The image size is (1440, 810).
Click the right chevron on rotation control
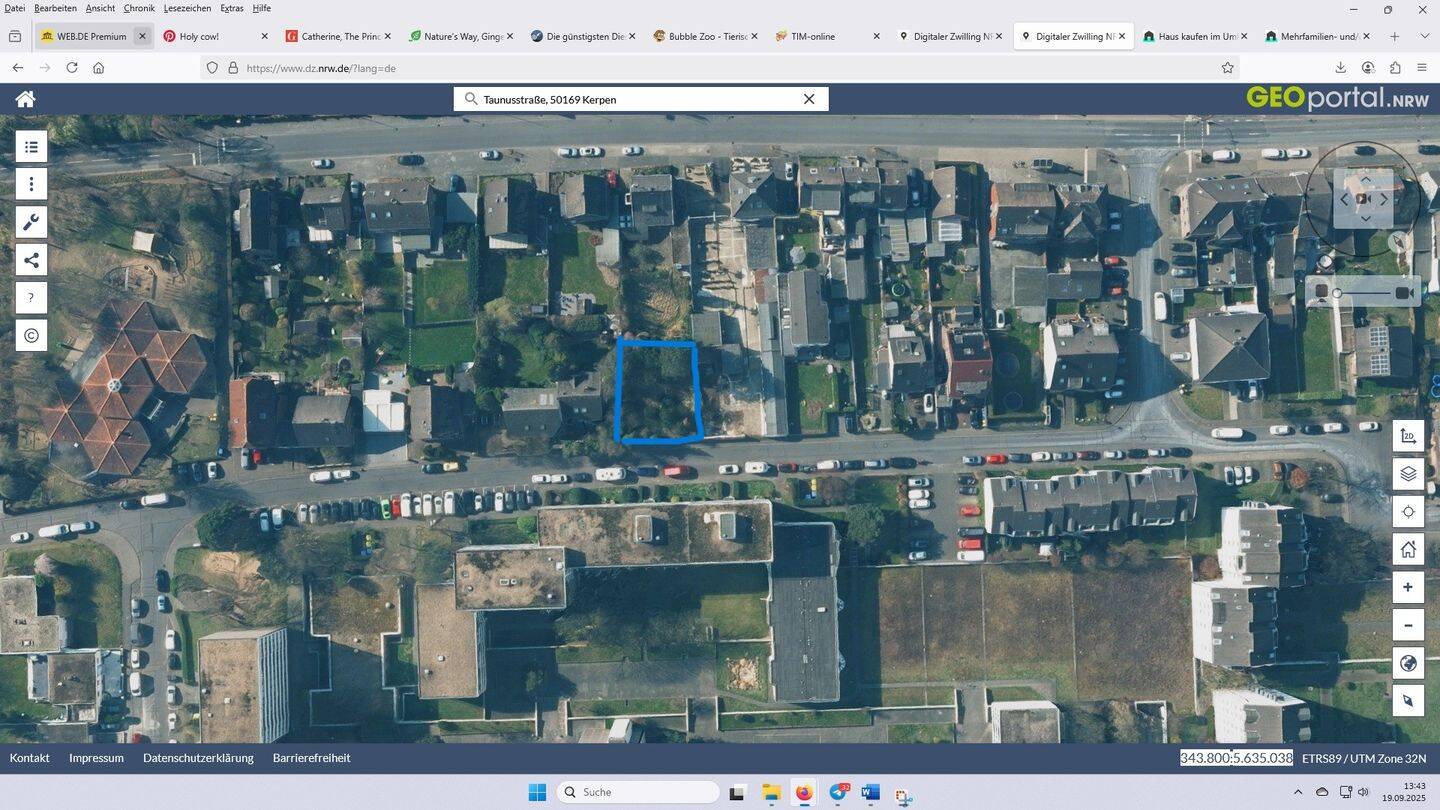click(x=1384, y=199)
